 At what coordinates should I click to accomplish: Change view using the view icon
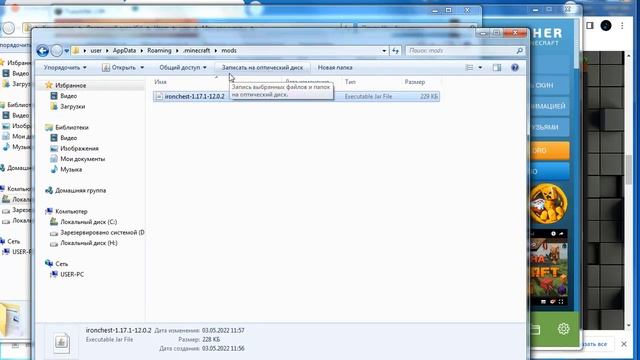tap(469, 67)
